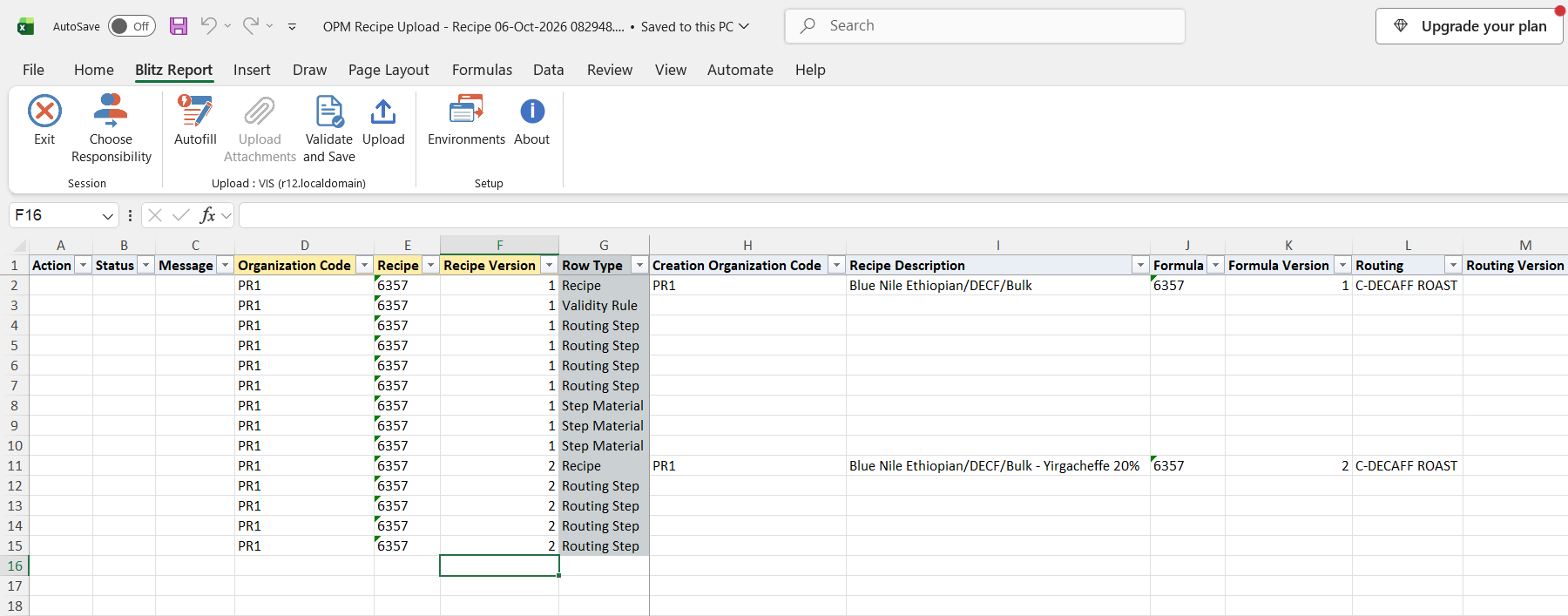Open the Redo history dropdown

point(269,26)
